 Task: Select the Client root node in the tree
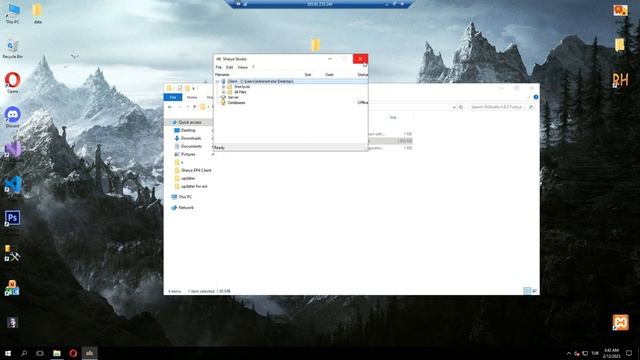pyautogui.click(x=260, y=82)
